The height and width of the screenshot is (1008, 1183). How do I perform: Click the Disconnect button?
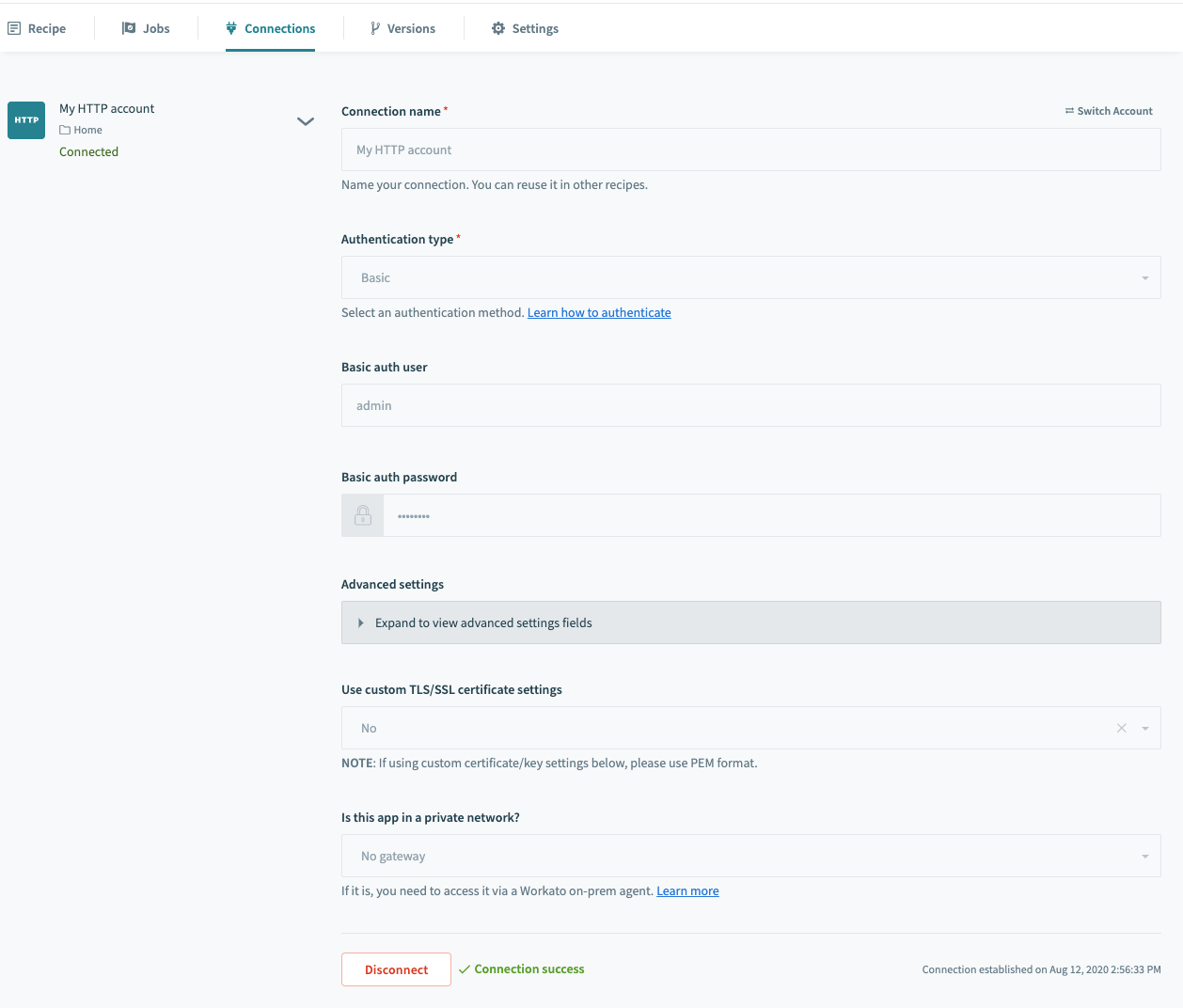pyautogui.click(x=396, y=969)
